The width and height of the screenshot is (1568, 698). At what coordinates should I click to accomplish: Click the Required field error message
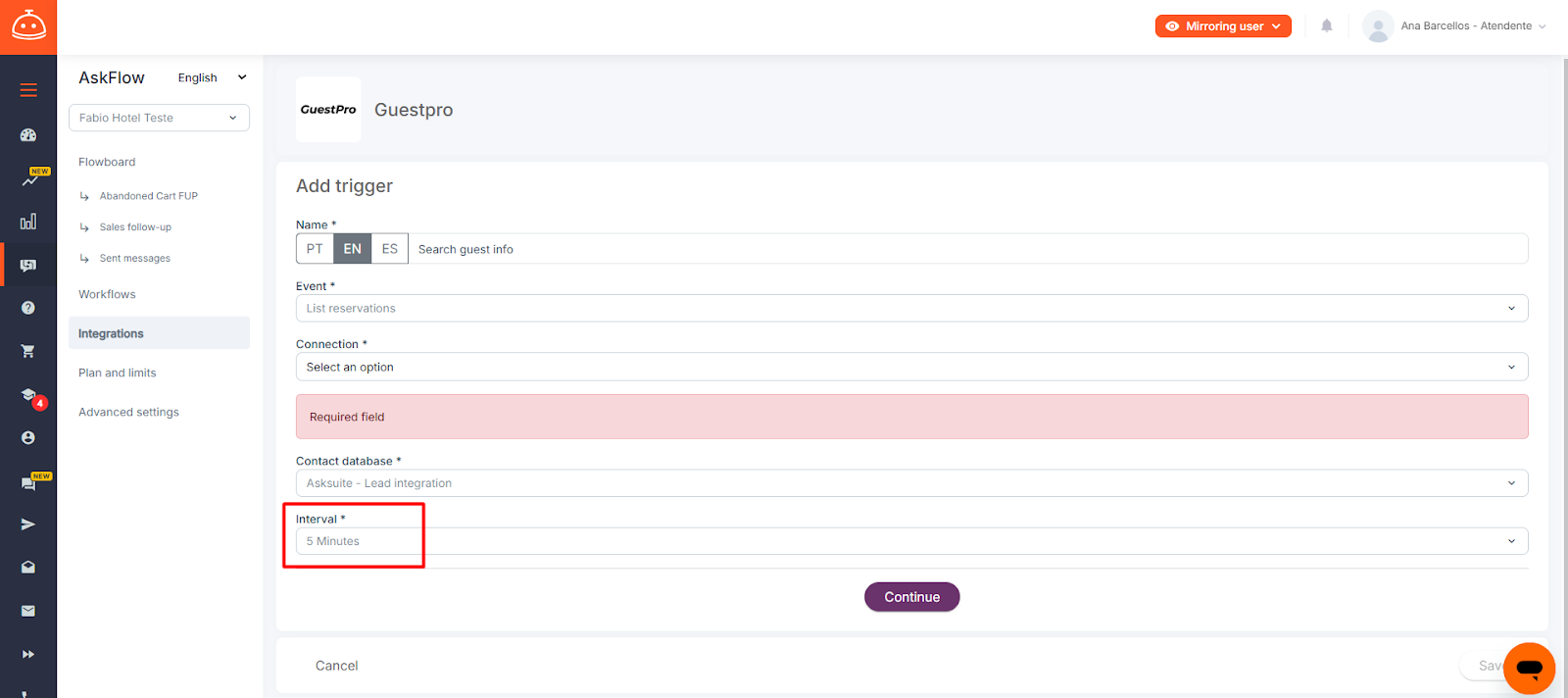pos(911,417)
